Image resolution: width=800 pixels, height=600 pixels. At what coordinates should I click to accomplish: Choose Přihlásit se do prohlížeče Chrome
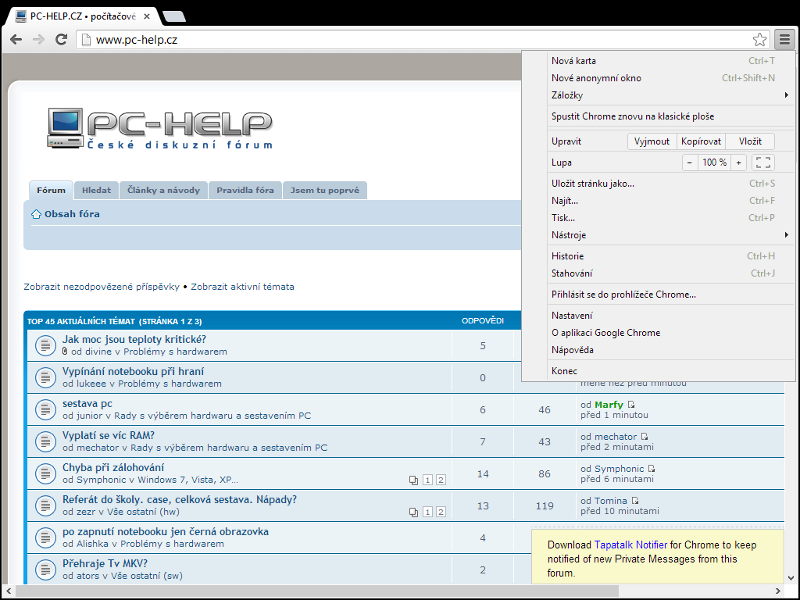671,294
